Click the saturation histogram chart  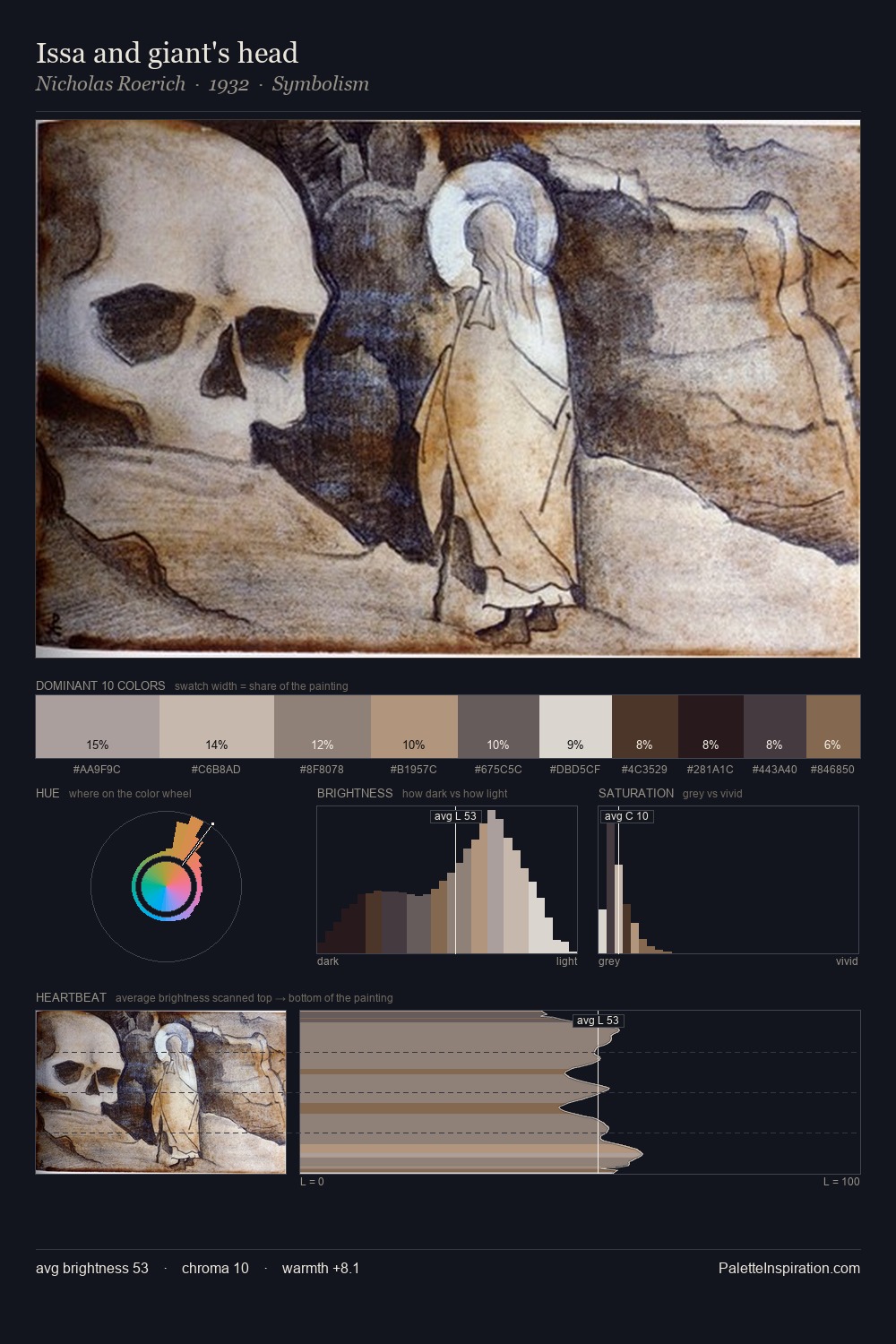pos(728,880)
